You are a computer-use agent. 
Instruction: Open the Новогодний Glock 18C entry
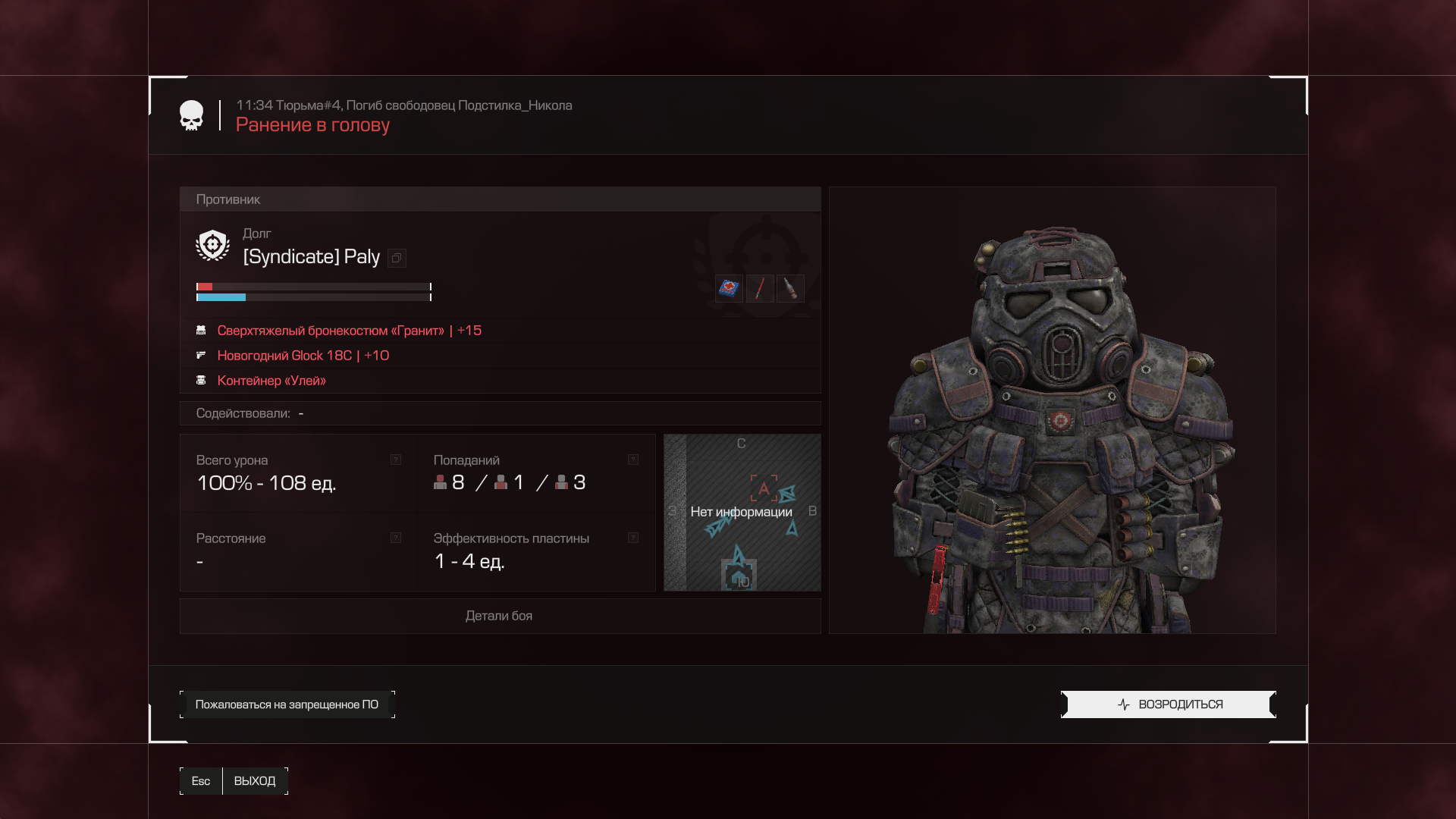(x=303, y=356)
